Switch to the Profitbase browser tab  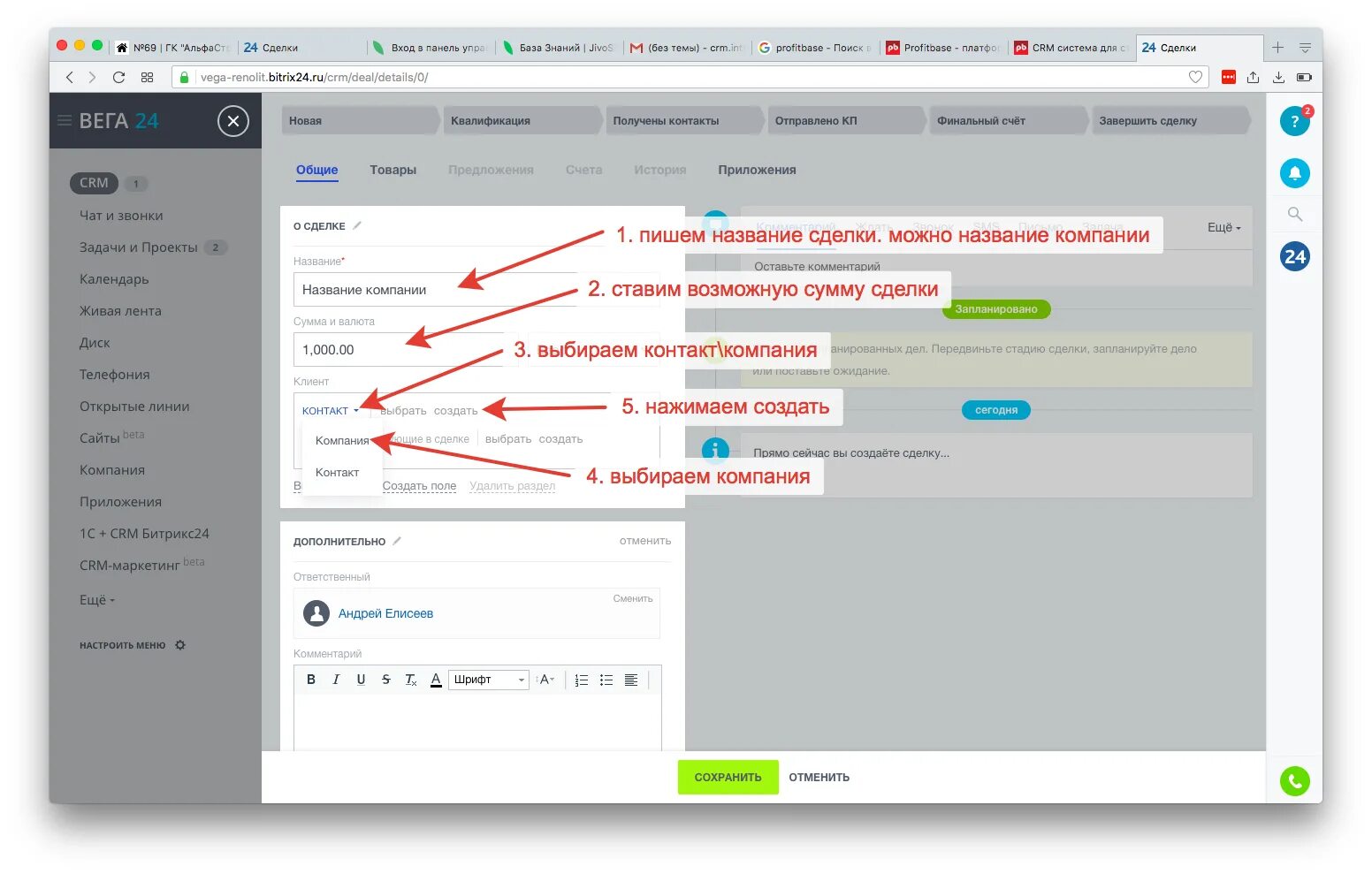tap(944, 48)
